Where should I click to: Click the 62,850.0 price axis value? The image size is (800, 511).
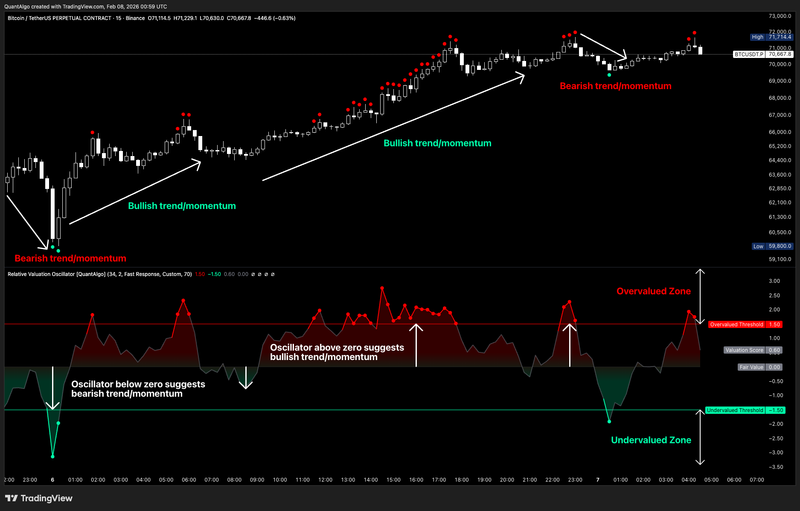pyautogui.click(x=780, y=189)
